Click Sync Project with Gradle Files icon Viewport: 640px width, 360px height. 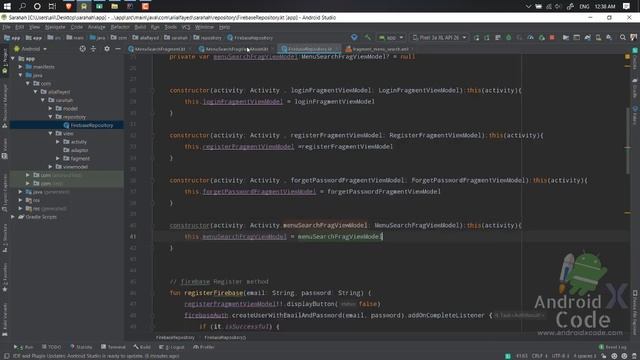587,38
